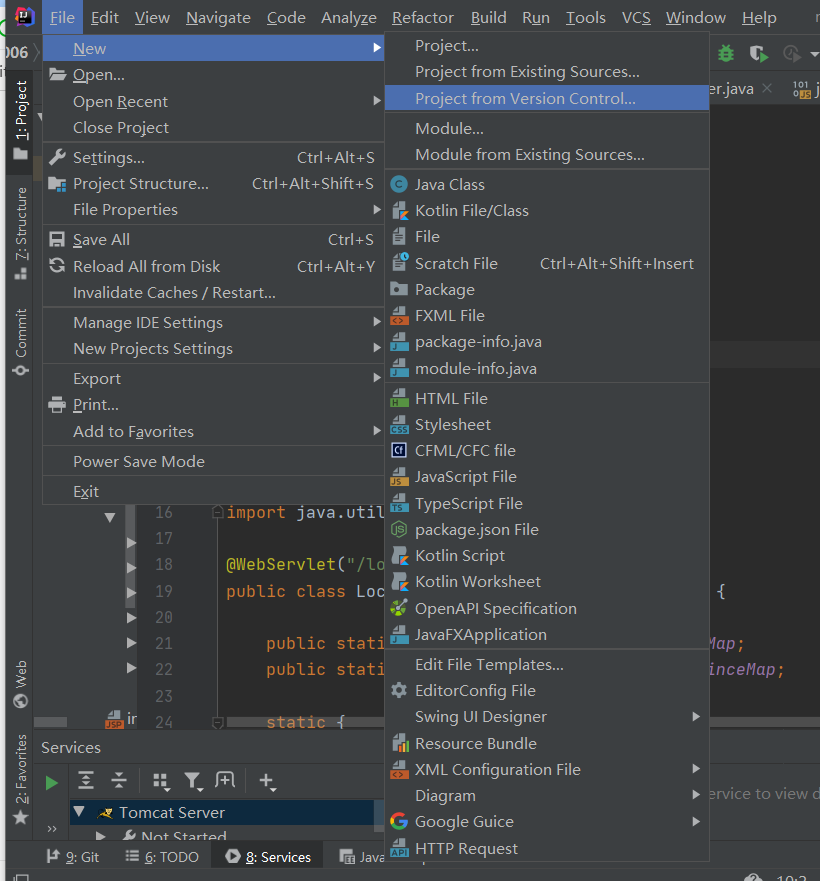
Task: Click Close Project
Action: 213,128
